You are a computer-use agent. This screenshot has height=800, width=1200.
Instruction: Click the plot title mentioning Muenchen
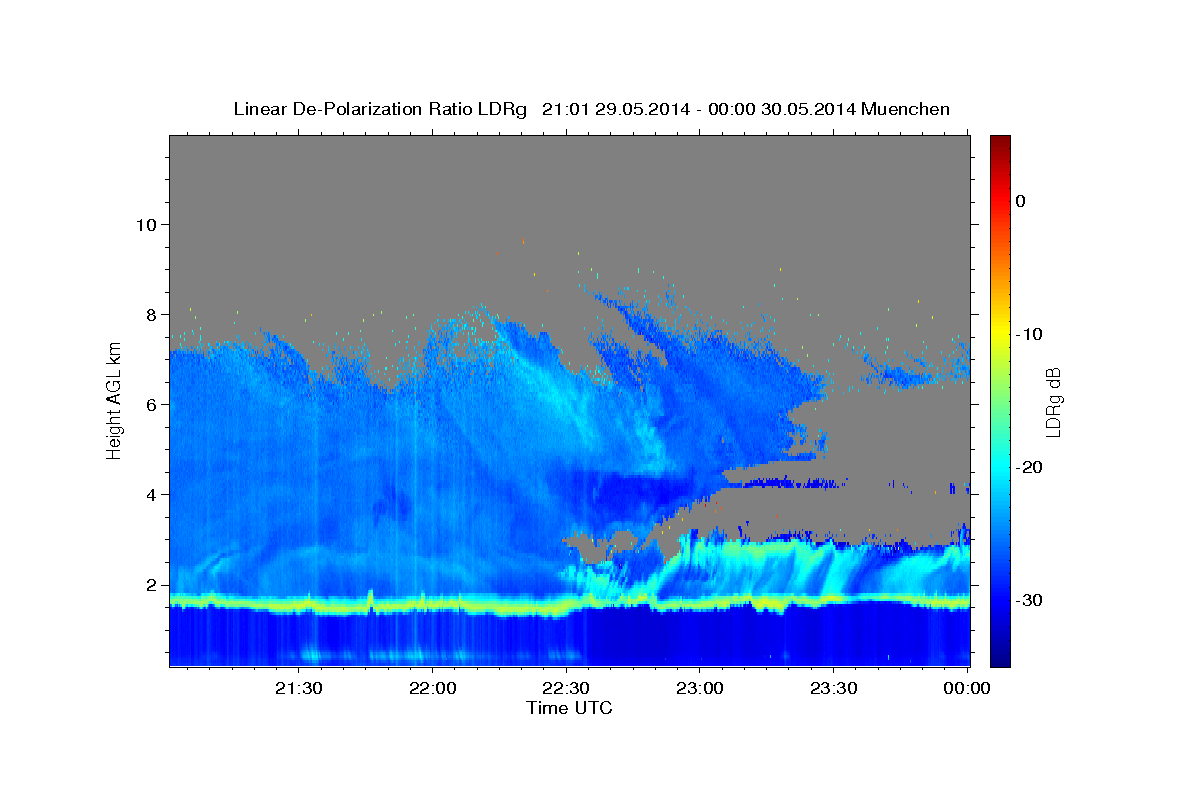591,109
